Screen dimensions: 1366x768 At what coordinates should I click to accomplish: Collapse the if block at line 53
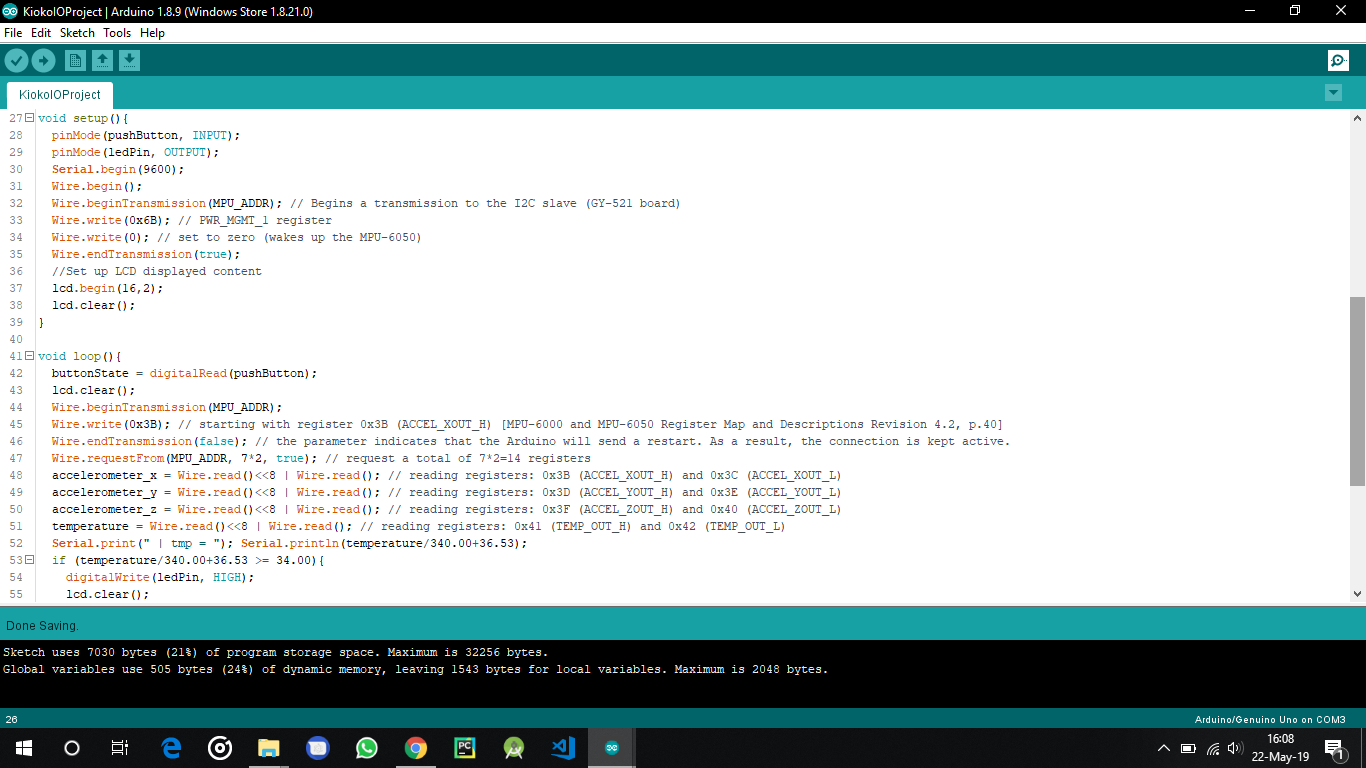coord(29,560)
